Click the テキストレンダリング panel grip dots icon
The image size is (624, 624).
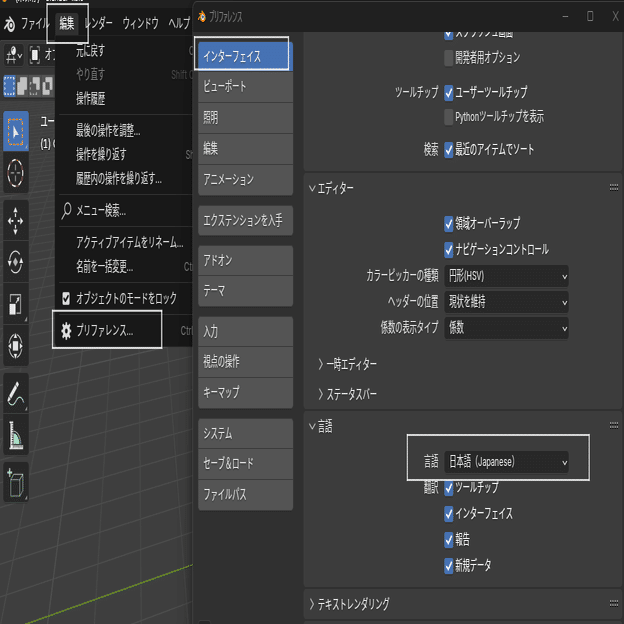[x=614, y=604]
